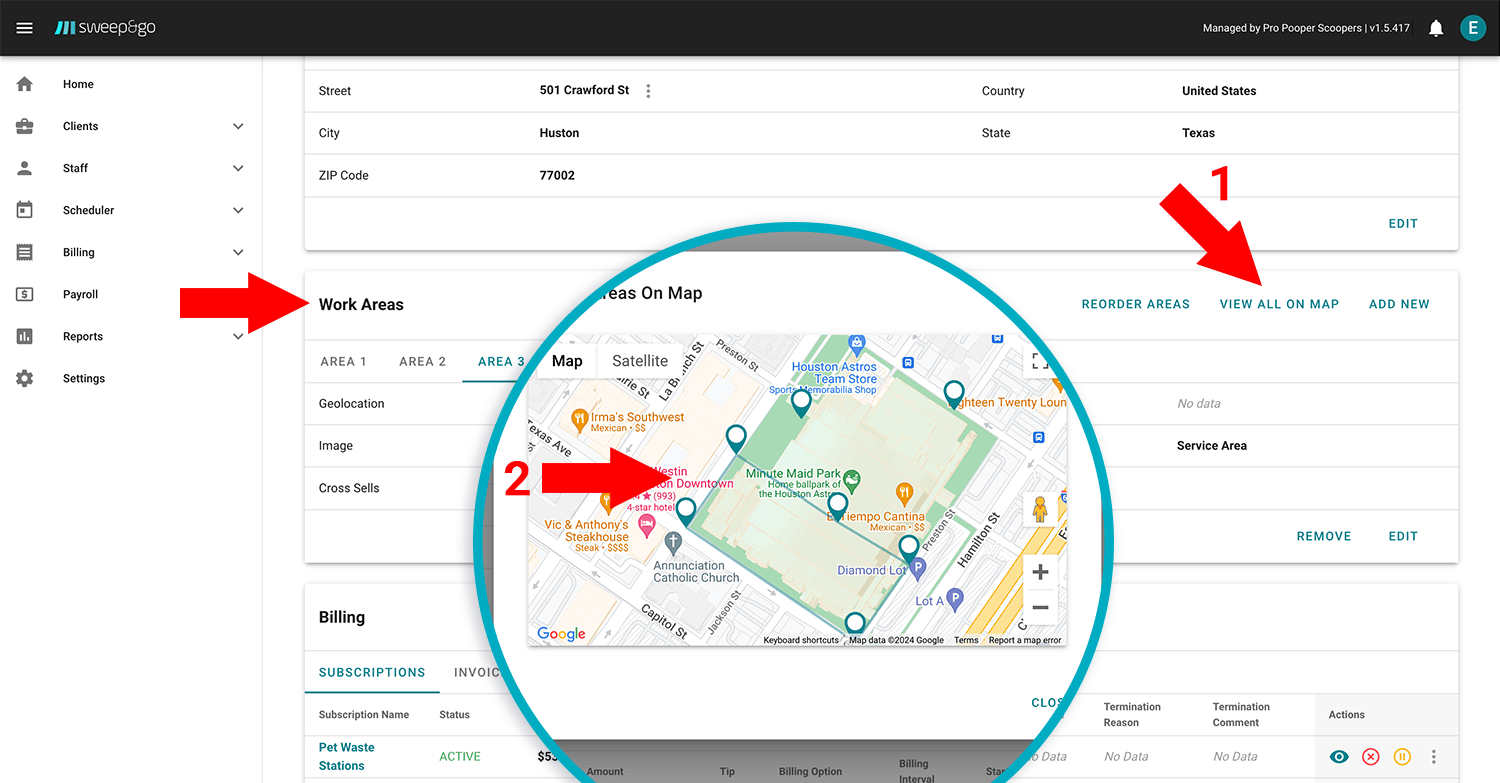
Task: Open the subscription row more-actions menu
Action: 1434,757
